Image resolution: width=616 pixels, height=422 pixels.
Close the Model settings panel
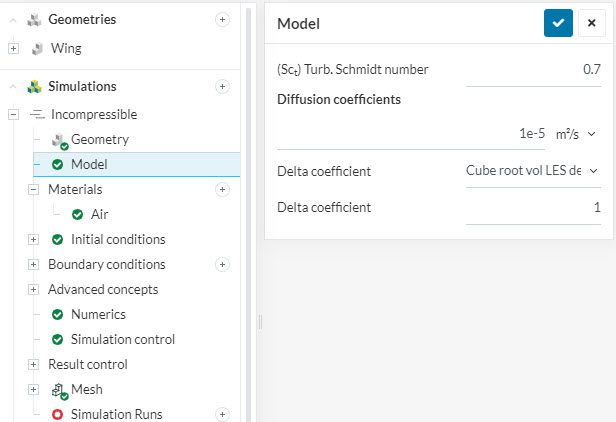click(592, 24)
